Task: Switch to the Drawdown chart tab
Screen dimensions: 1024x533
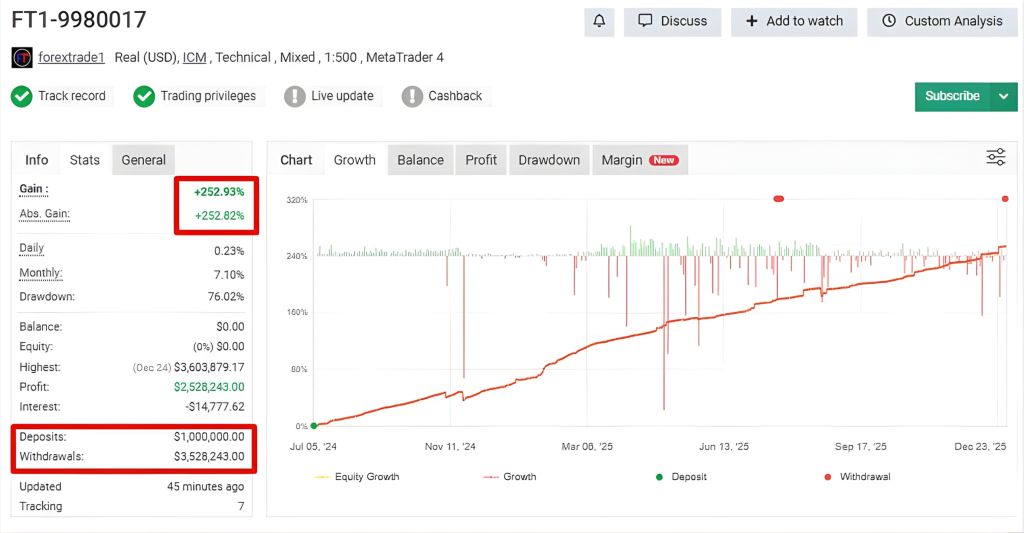Action: click(549, 160)
